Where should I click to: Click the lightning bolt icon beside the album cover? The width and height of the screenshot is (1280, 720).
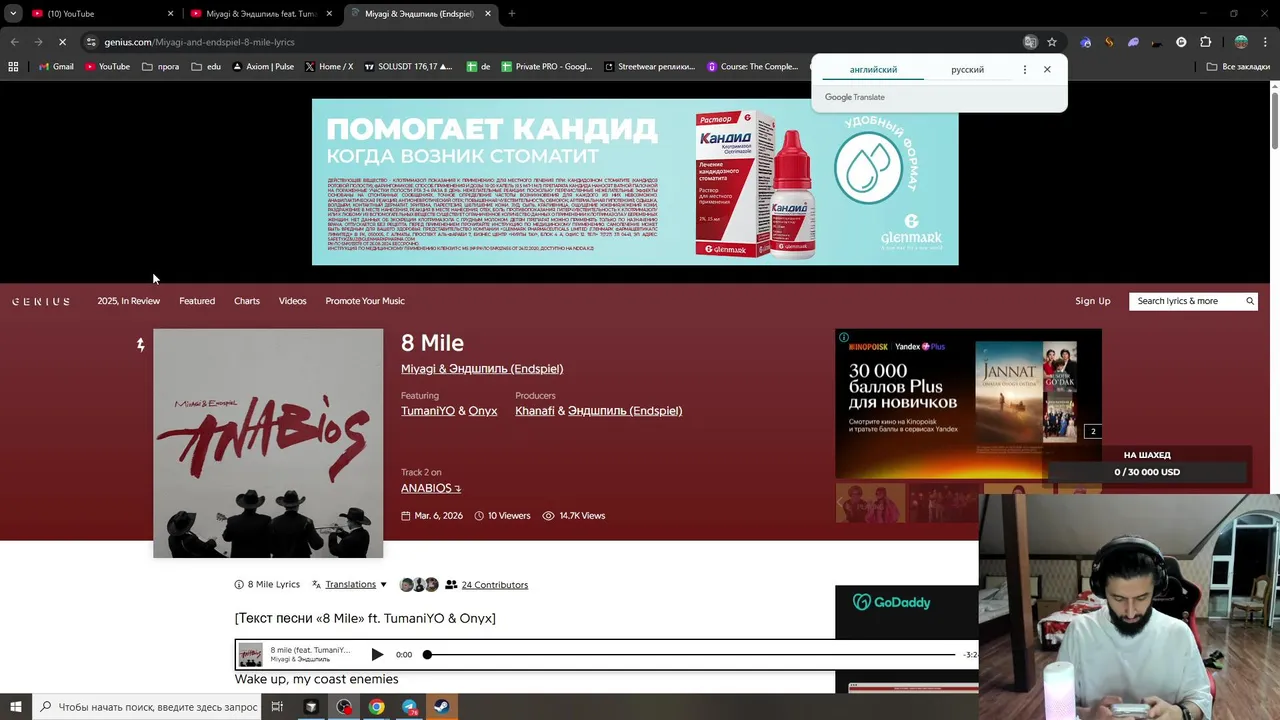(141, 344)
